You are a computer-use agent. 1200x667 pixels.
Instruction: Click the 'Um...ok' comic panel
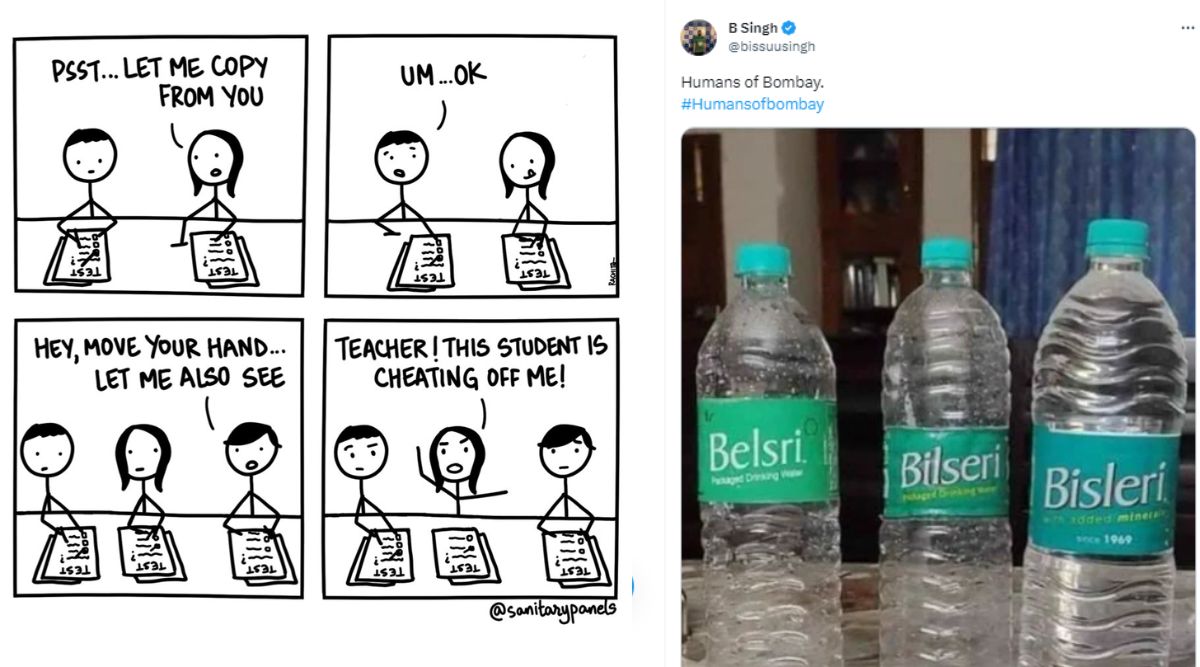click(471, 166)
